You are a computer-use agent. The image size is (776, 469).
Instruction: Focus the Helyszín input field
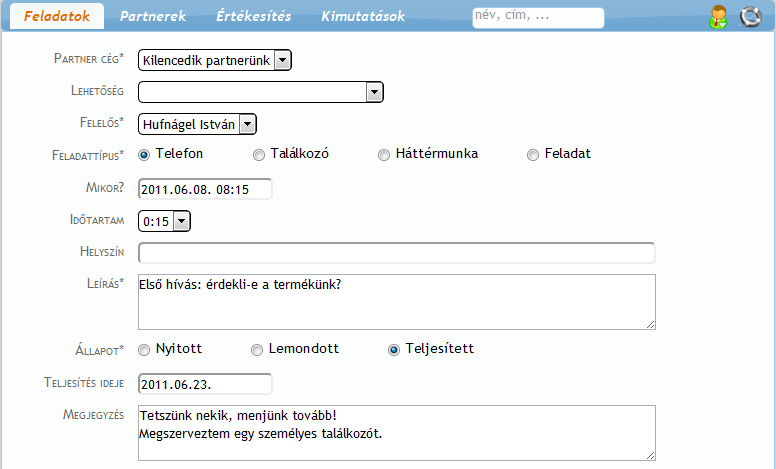397,253
